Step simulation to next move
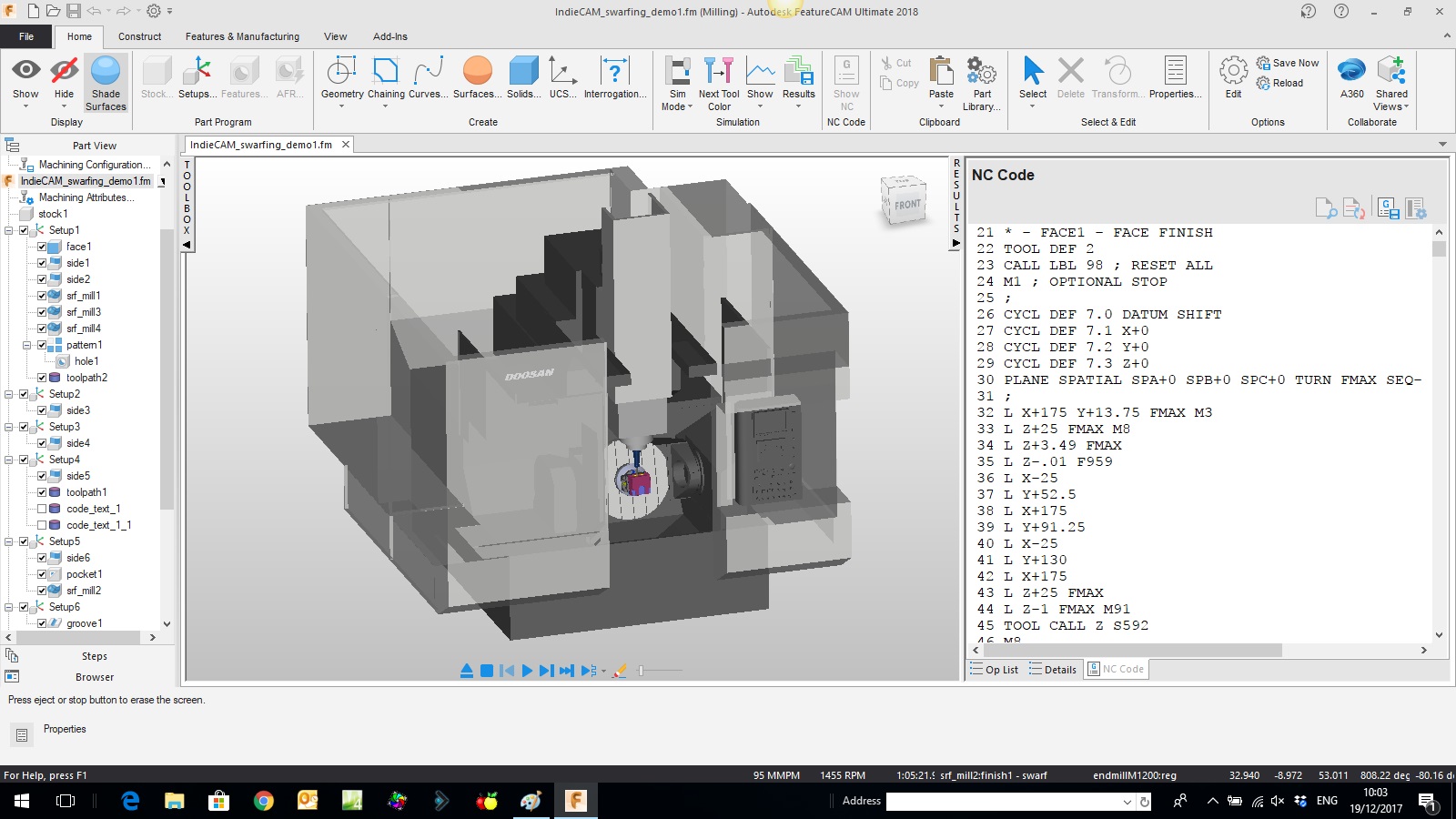 pyautogui.click(x=546, y=671)
